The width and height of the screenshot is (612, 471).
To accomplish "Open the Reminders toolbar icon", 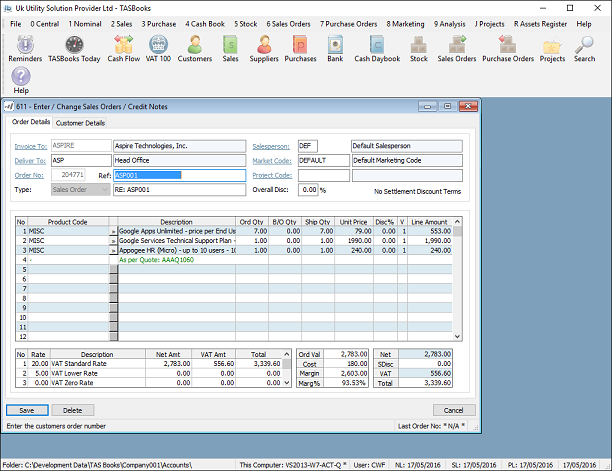I will click(24, 44).
